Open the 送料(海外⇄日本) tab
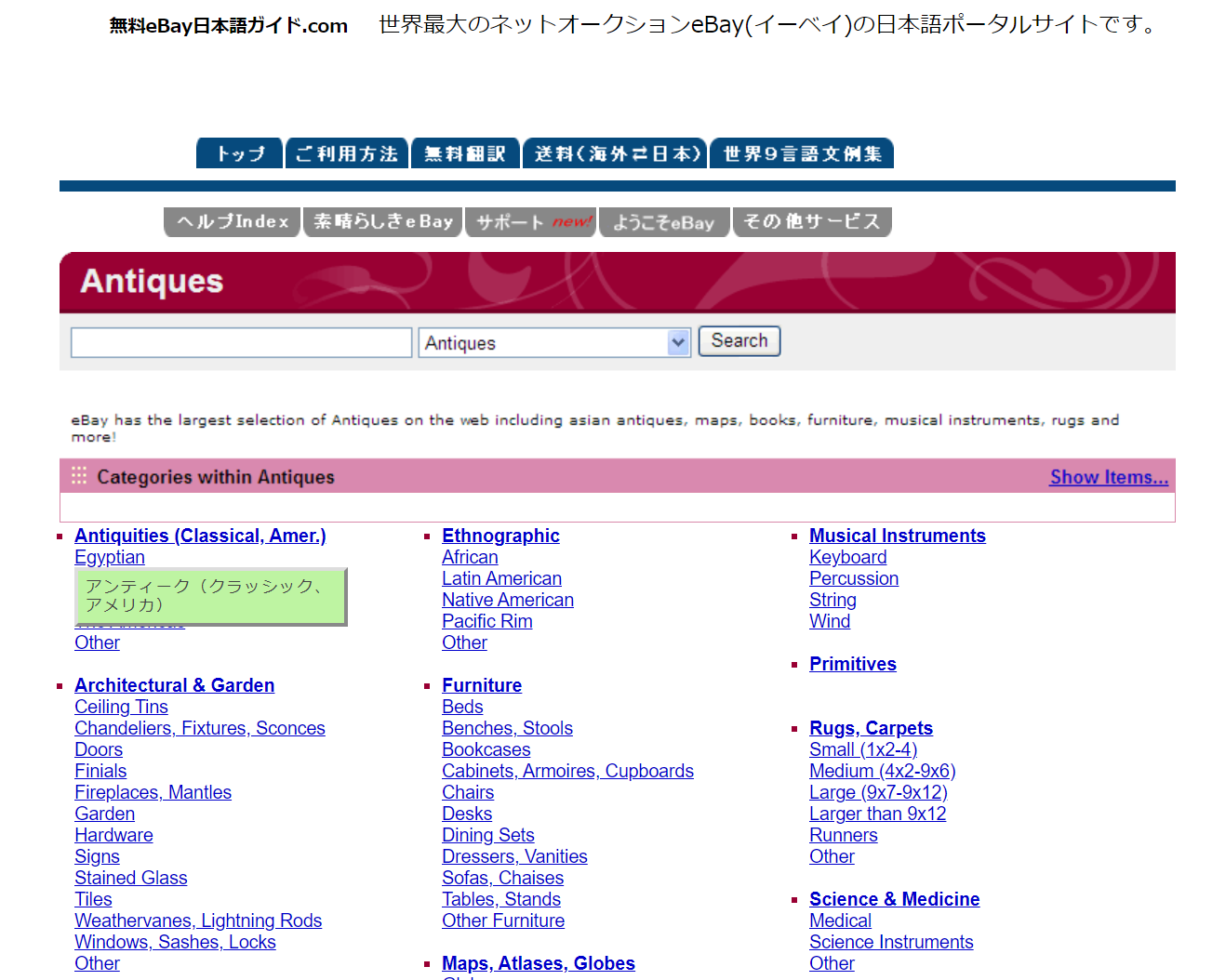1212x980 pixels. tap(615, 153)
